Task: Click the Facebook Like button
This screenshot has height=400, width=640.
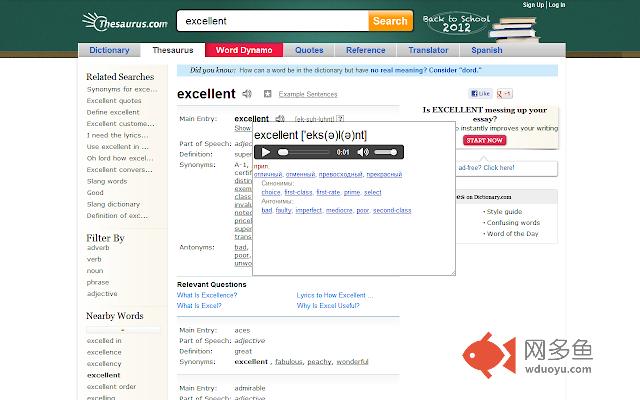Action: coord(481,94)
